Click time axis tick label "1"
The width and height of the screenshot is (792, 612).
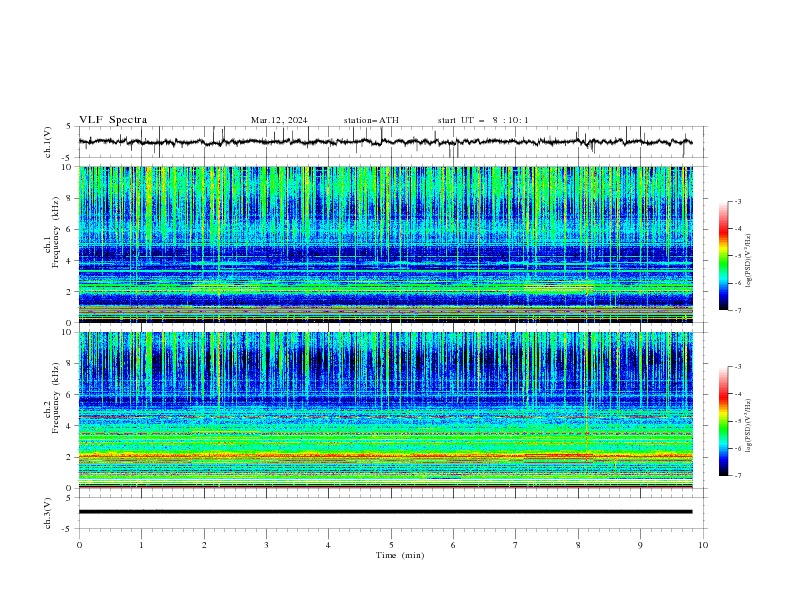pos(141,545)
